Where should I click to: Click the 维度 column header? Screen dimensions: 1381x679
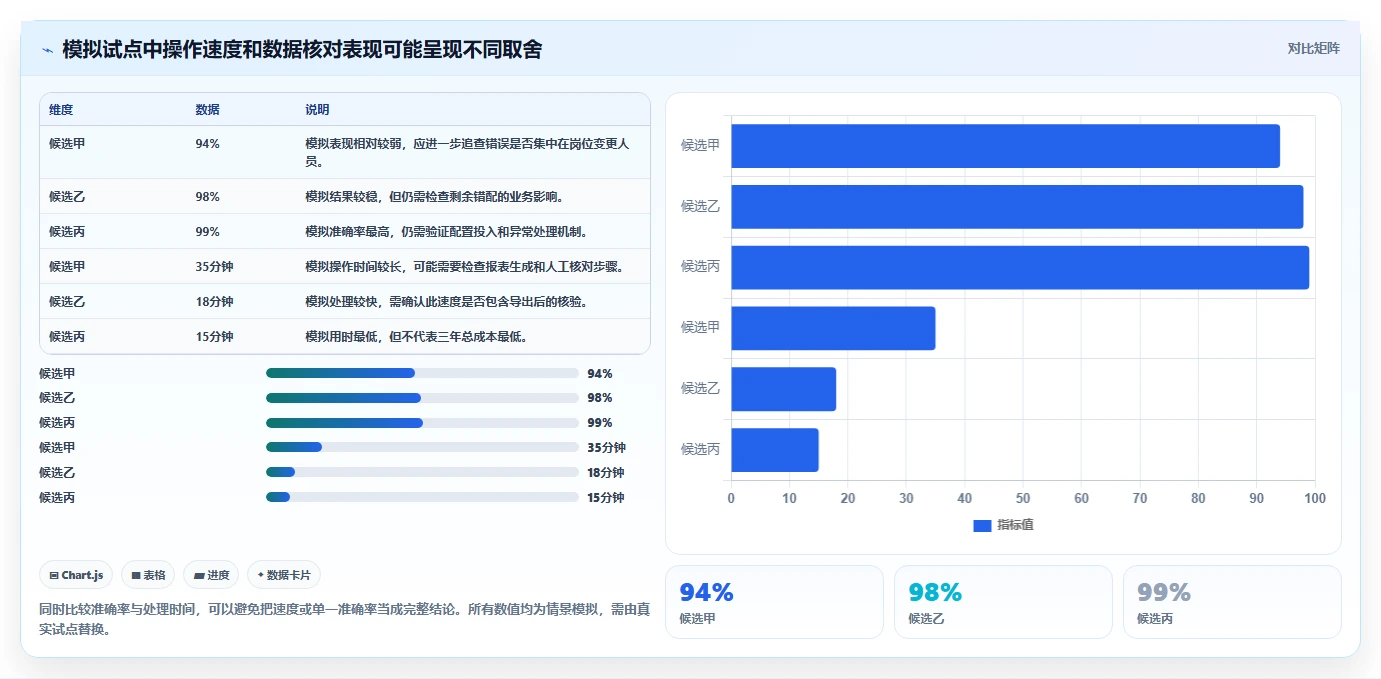61,110
